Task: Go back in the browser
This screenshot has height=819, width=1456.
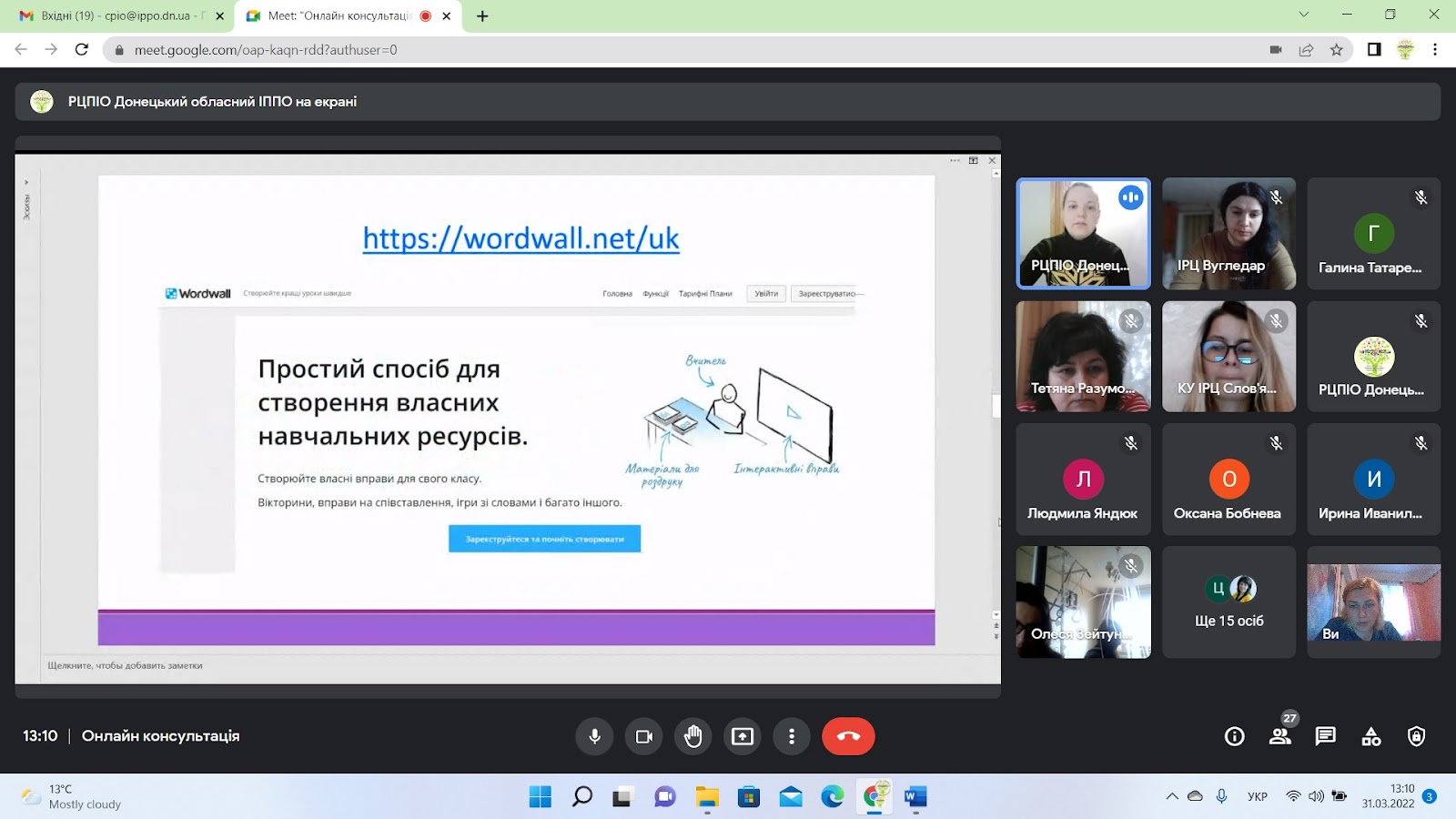Action: [21, 49]
